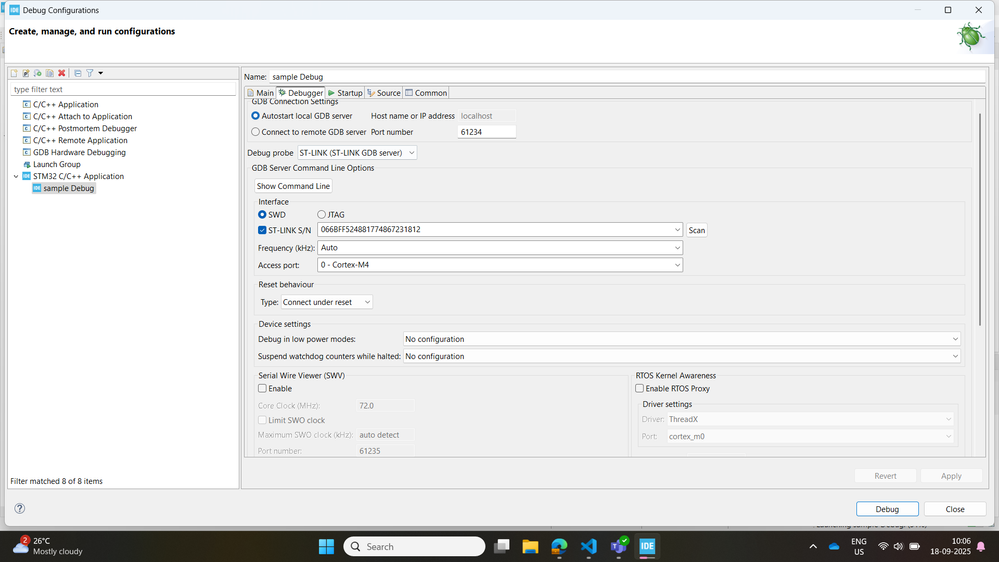
Task: Select the SWD interface
Action: click(x=262, y=215)
